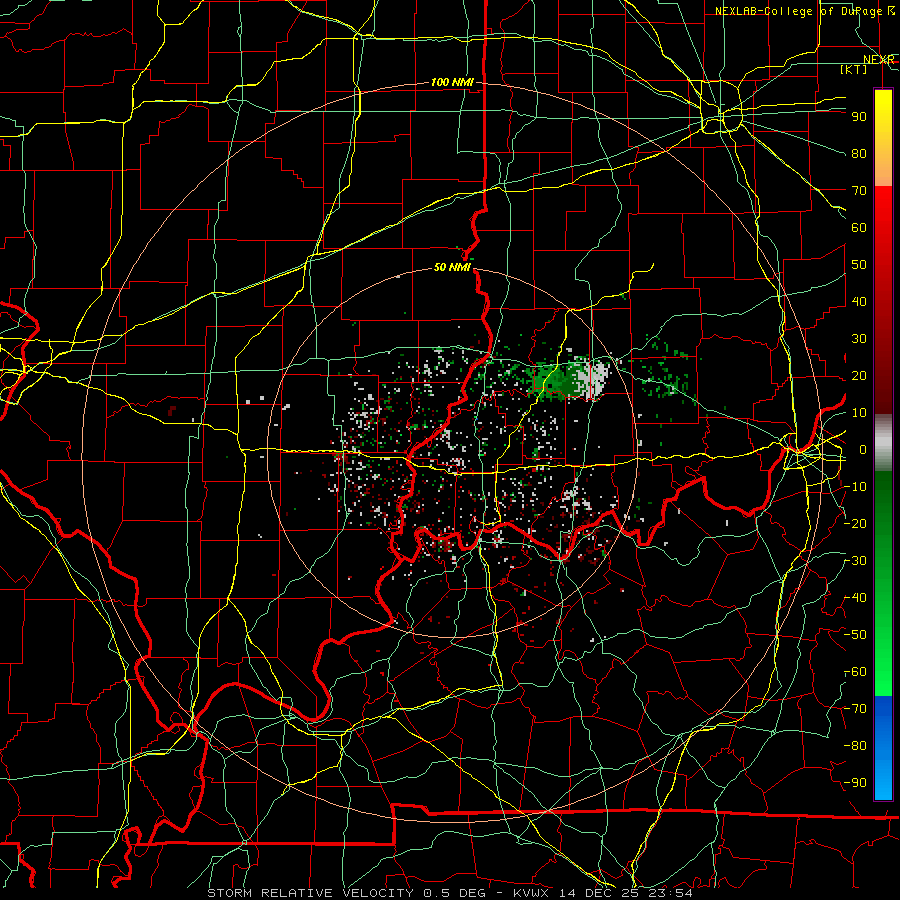Click the 90 label on the velocity scale
The width and height of the screenshot is (900, 900).
point(859,117)
